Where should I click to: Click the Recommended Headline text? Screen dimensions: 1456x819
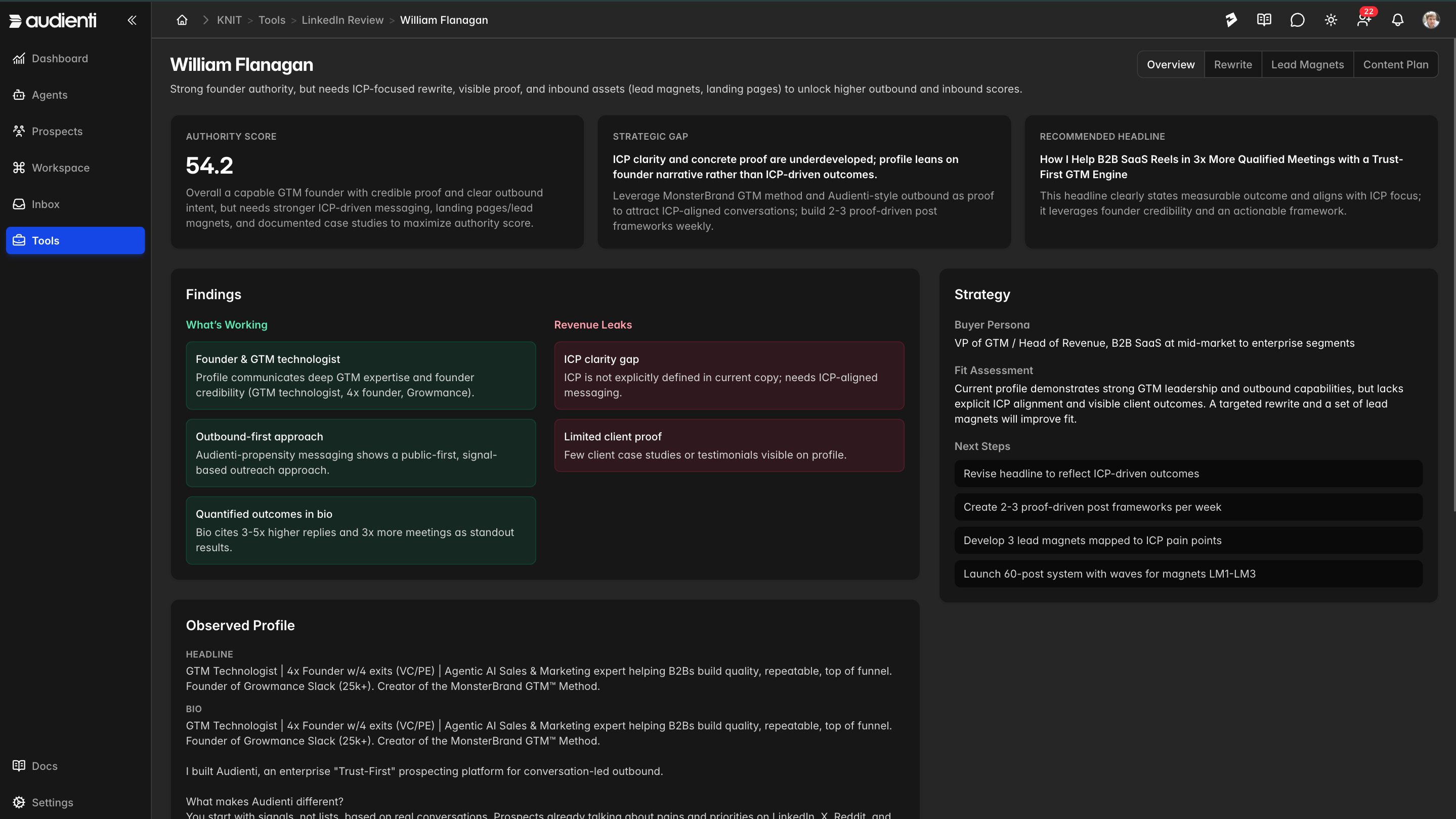(1221, 167)
